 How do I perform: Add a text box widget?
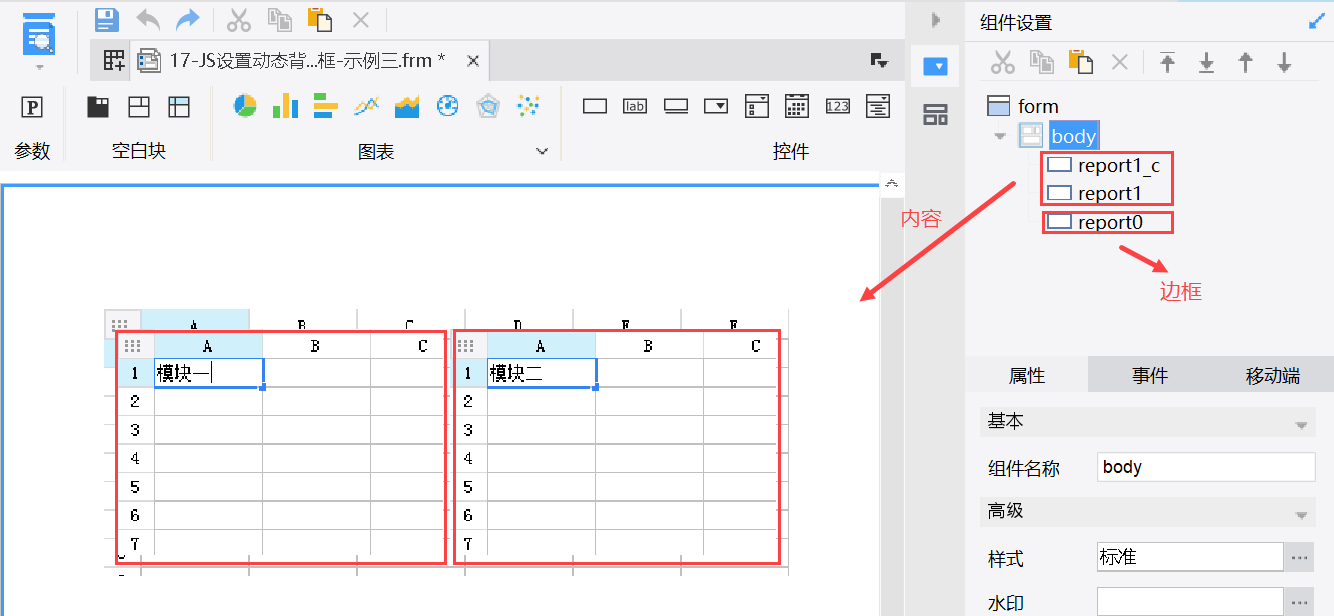pos(595,106)
